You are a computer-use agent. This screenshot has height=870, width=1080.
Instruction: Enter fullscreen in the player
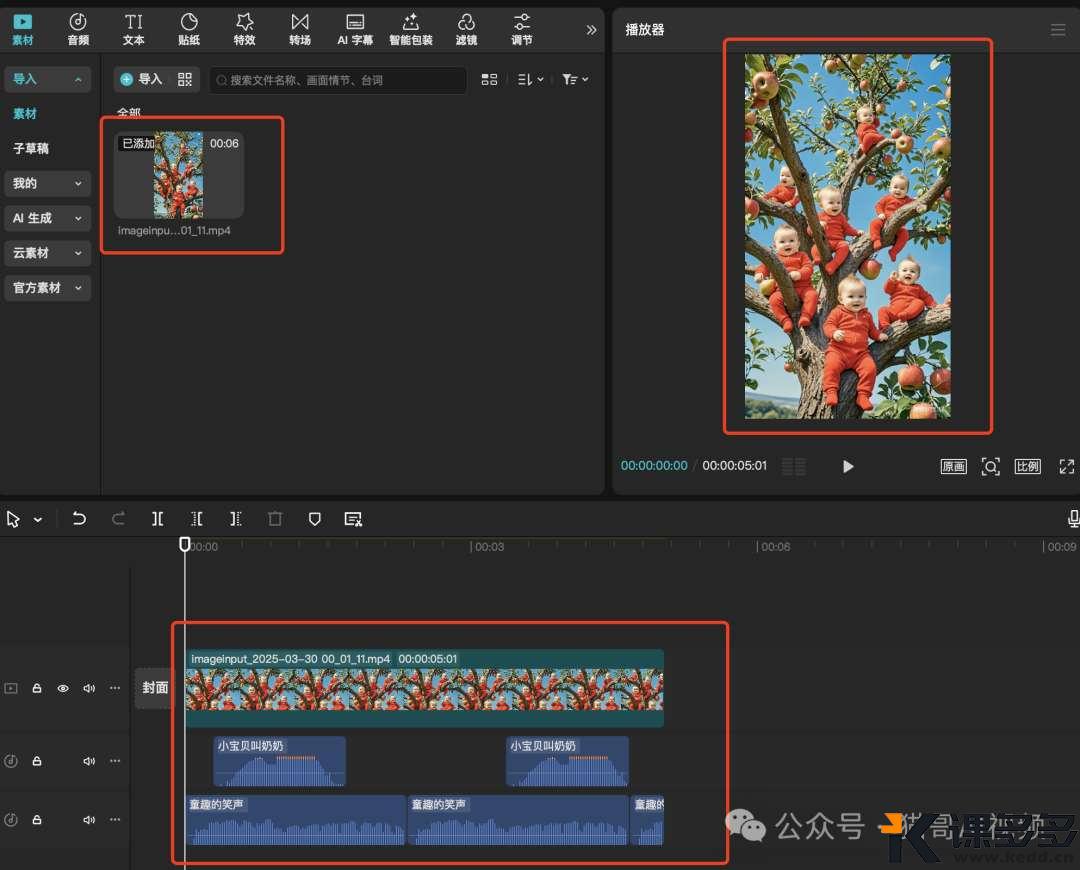coord(1066,467)
